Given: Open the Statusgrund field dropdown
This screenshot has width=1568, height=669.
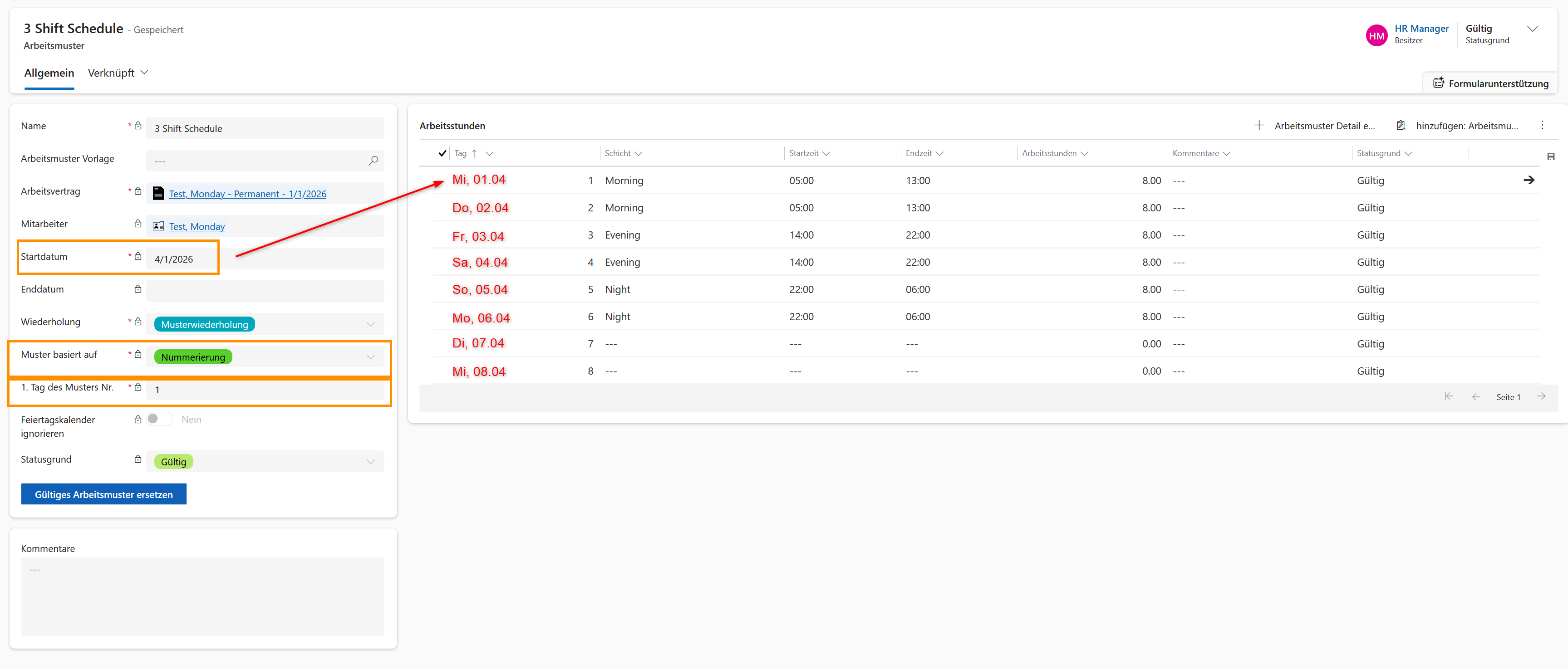Looking at the screenshot, I should pos(370,462).
